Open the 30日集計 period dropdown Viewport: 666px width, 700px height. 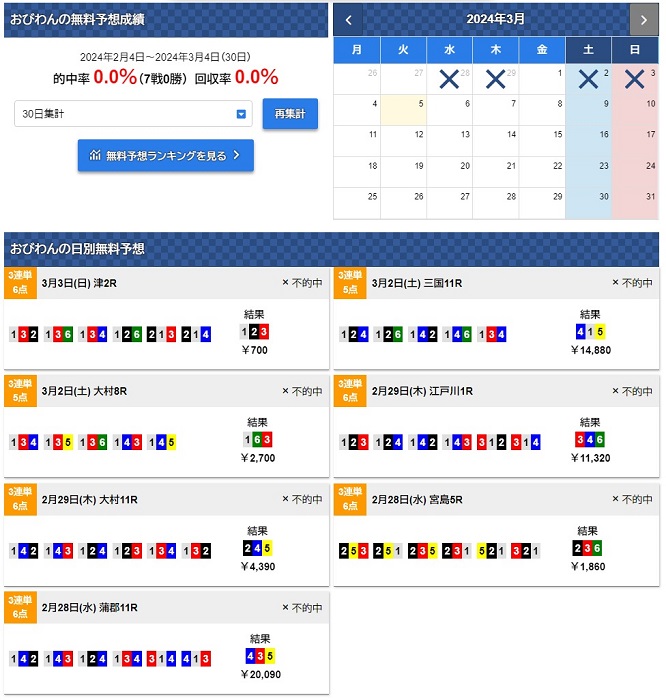pos(133,114)
